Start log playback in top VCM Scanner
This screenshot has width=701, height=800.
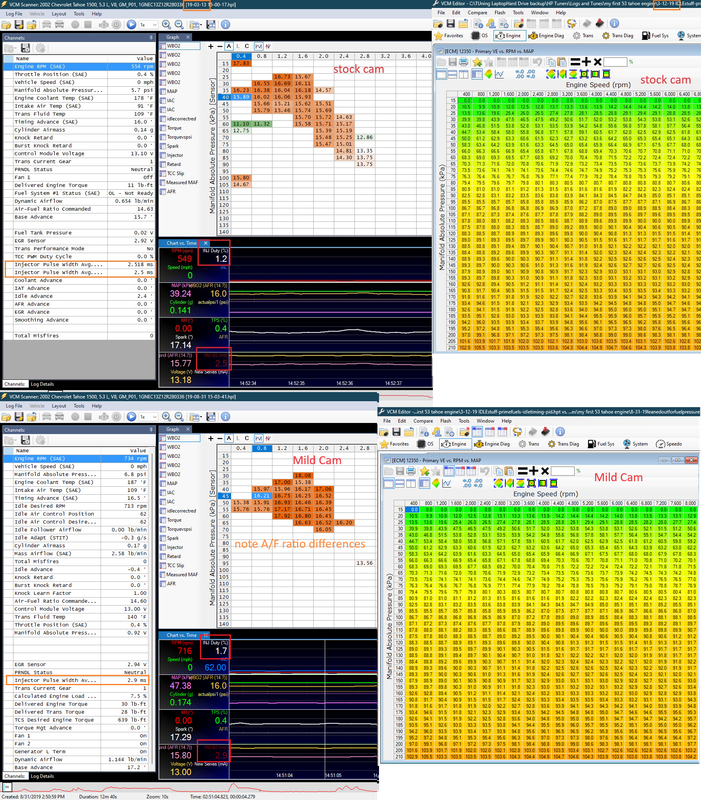131,24
